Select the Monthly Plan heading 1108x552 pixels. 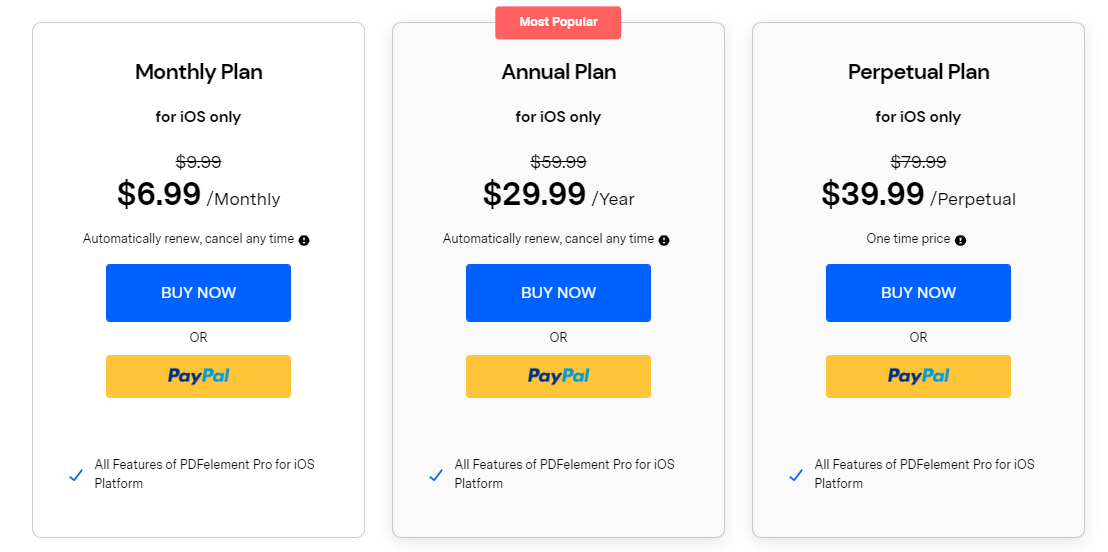coord(198,72)
